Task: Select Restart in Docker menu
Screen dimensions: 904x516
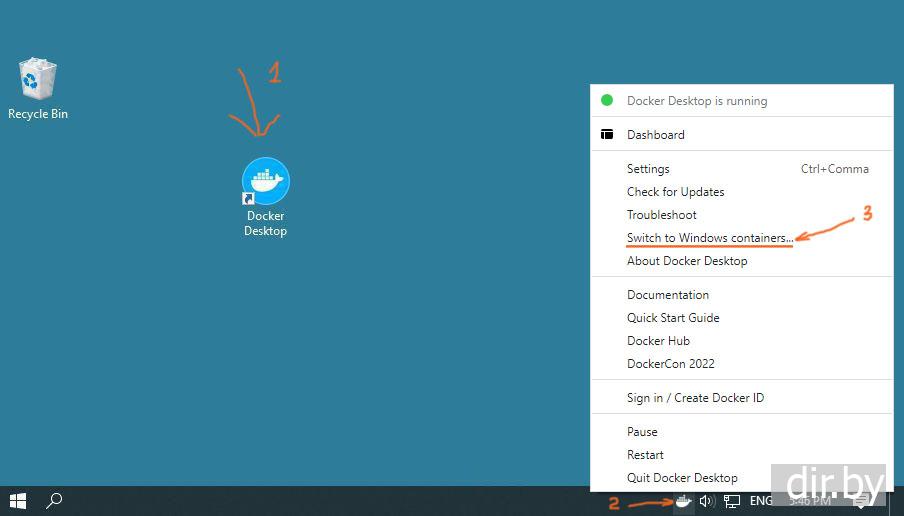Action: pos(742,455)
